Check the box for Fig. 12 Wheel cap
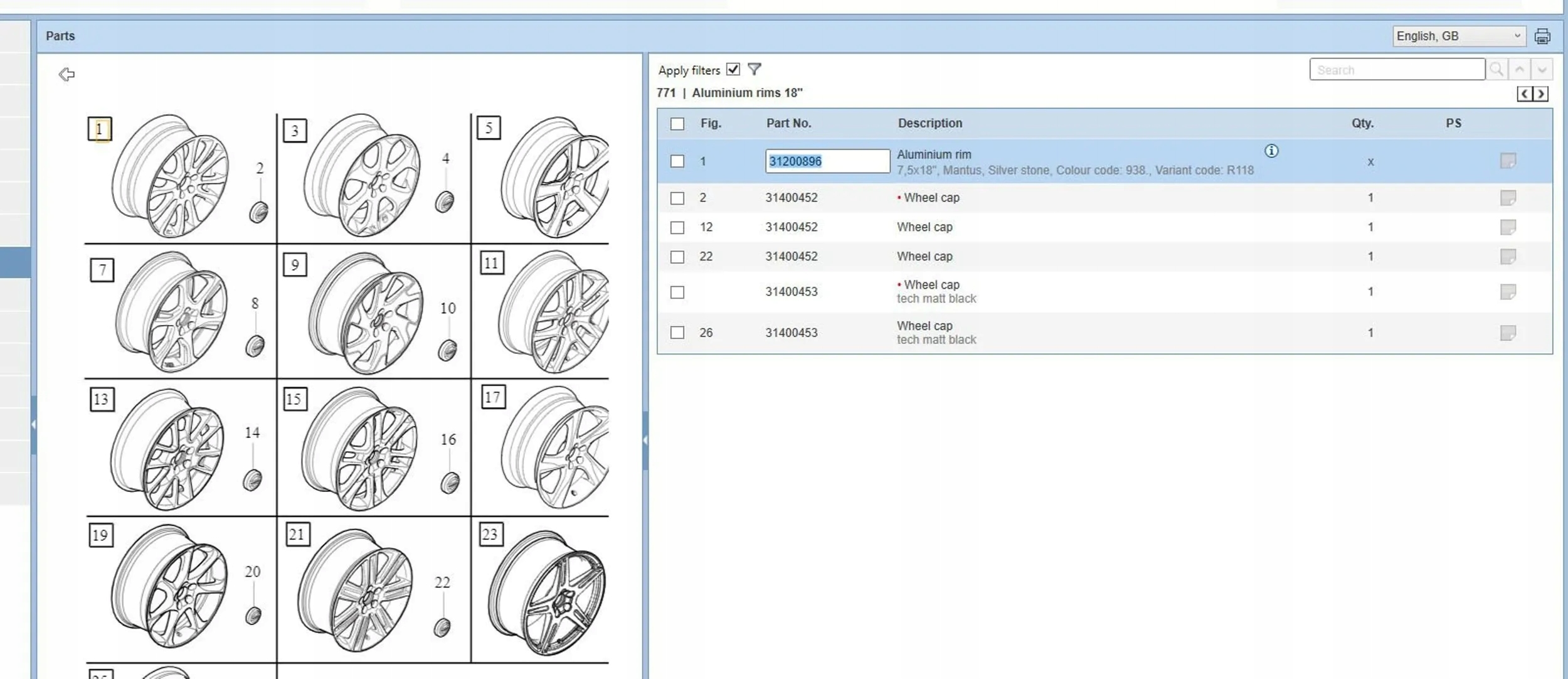The height and width of the screenshot is (679, 1568). point(677,228)
